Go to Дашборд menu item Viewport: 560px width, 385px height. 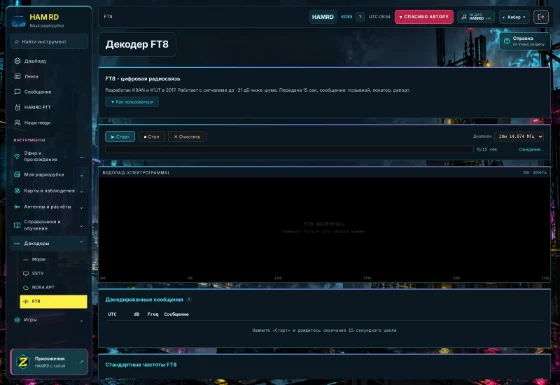click(x=49, y=61)
